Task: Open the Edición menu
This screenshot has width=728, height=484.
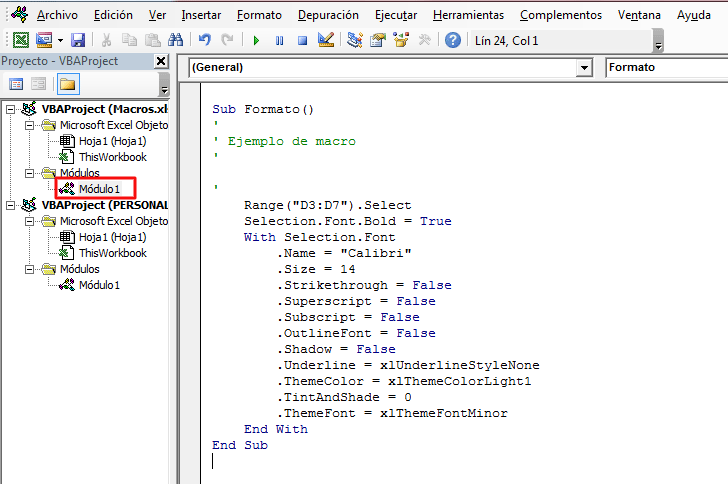Action: [113, 15]
